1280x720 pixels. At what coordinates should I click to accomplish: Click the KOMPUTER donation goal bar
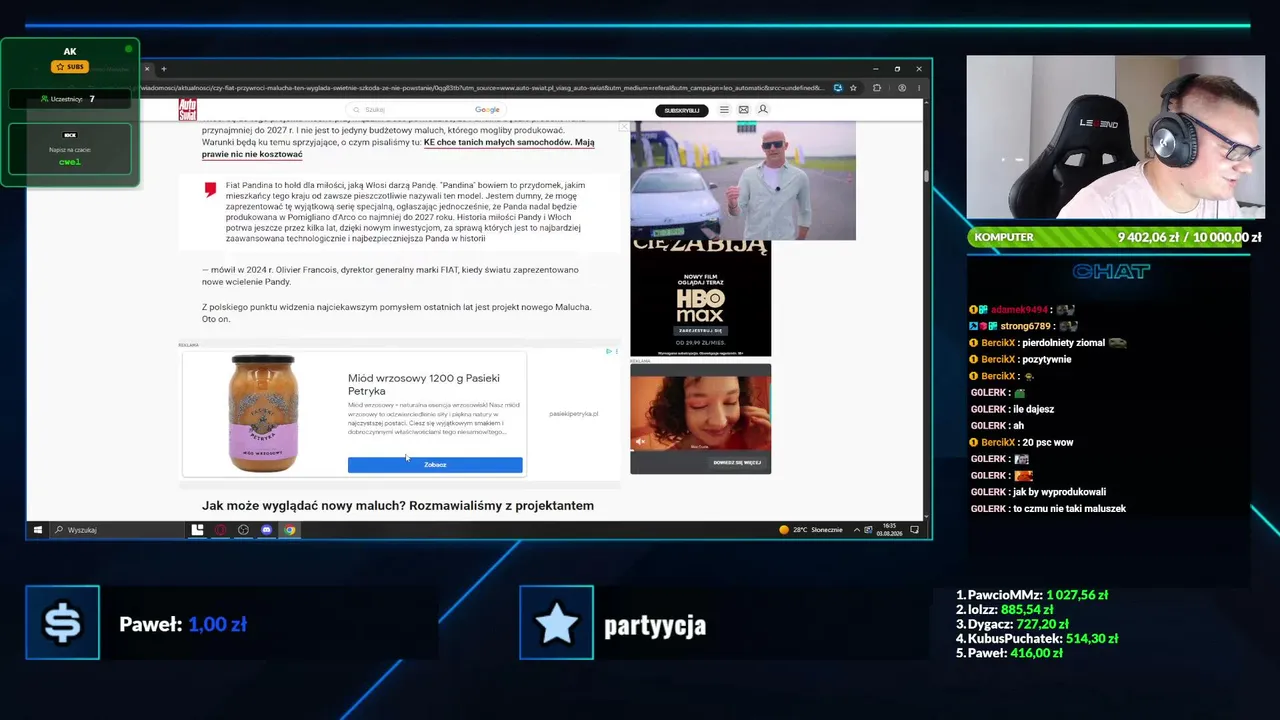click(x=1115, y=237)
